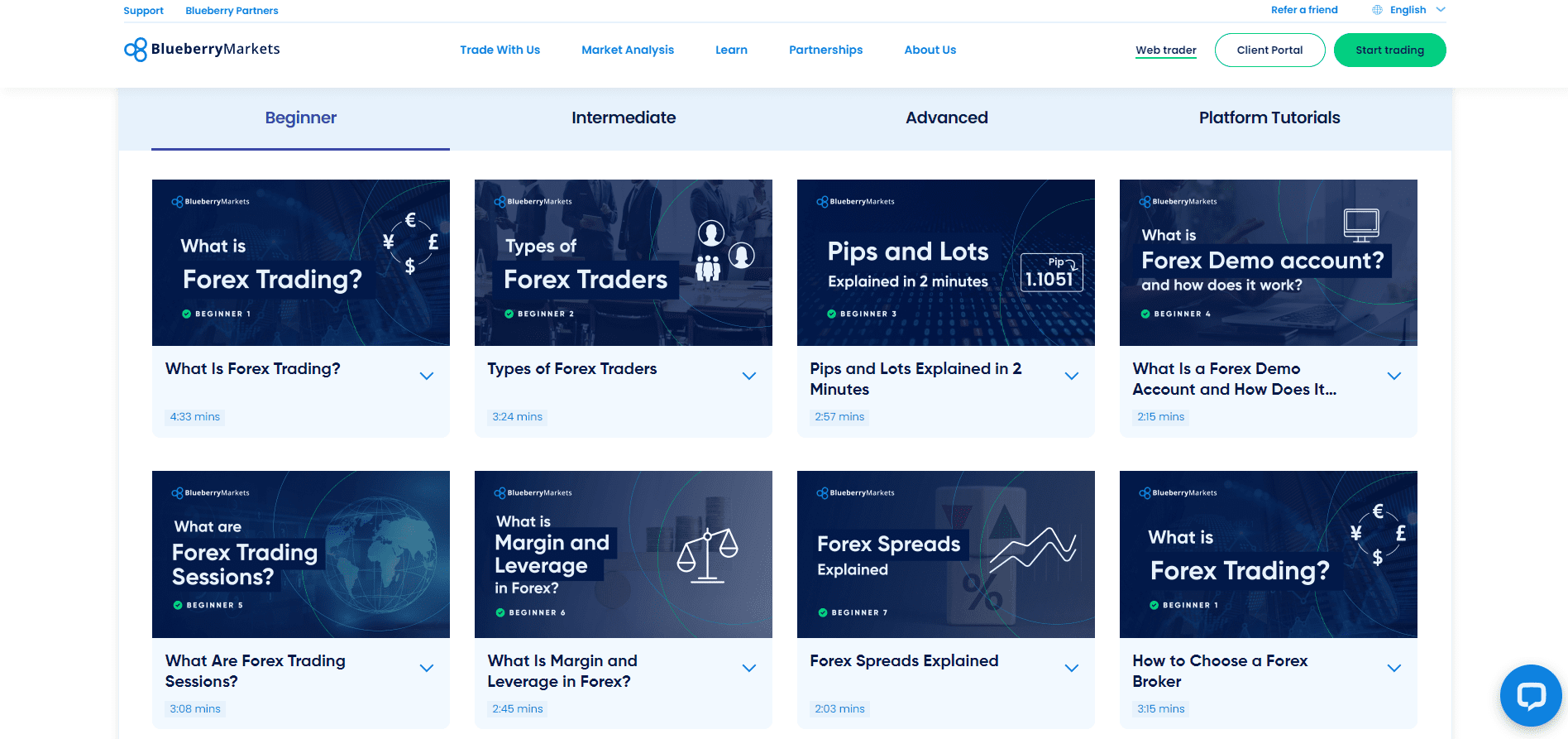1568x739 pixels.
Task: Open the Forex Trading Sessions video thumbnail
Action: click(x=301, y=554)
